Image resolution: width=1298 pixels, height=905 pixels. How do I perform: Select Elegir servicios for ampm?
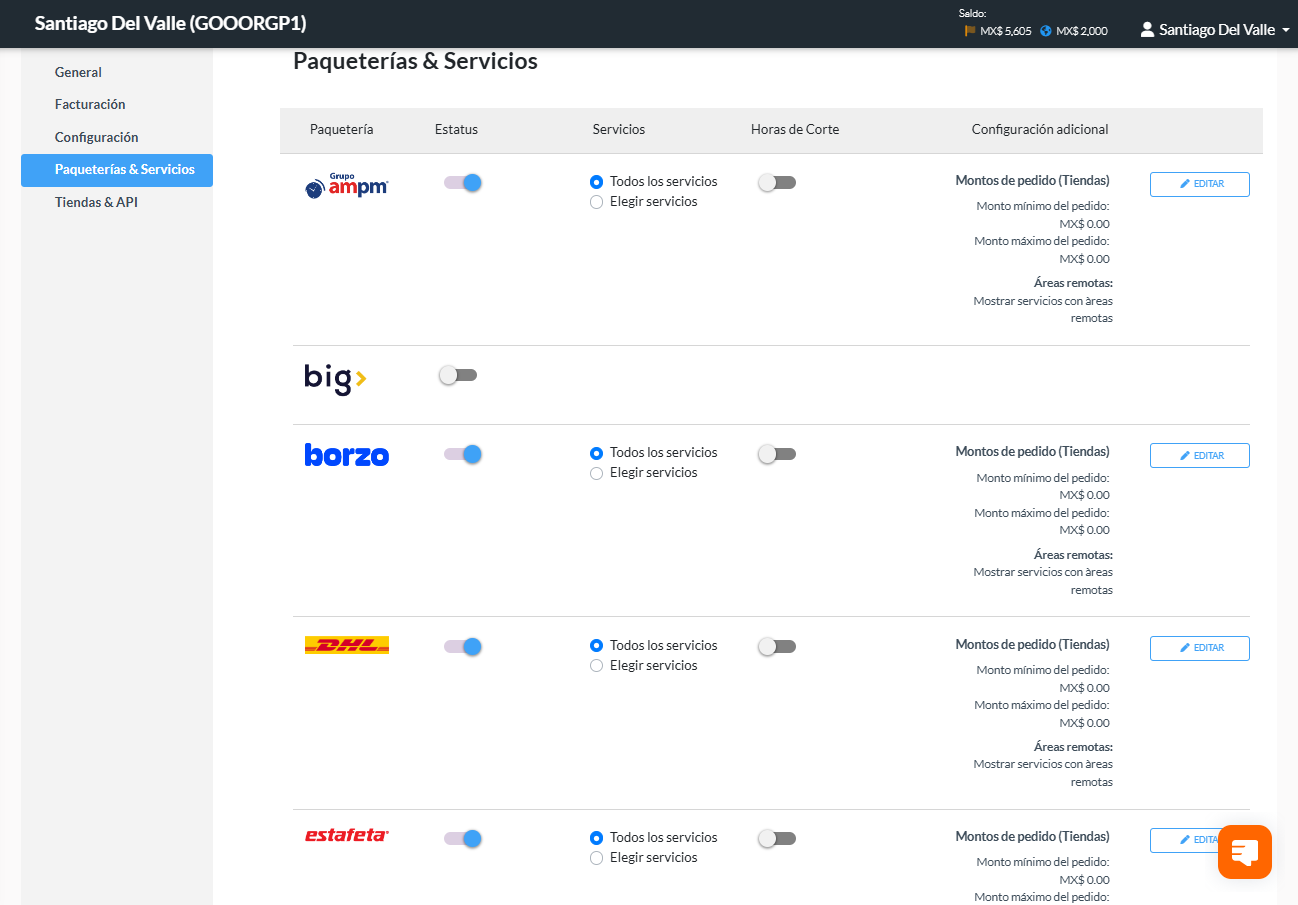coord(597,202)
